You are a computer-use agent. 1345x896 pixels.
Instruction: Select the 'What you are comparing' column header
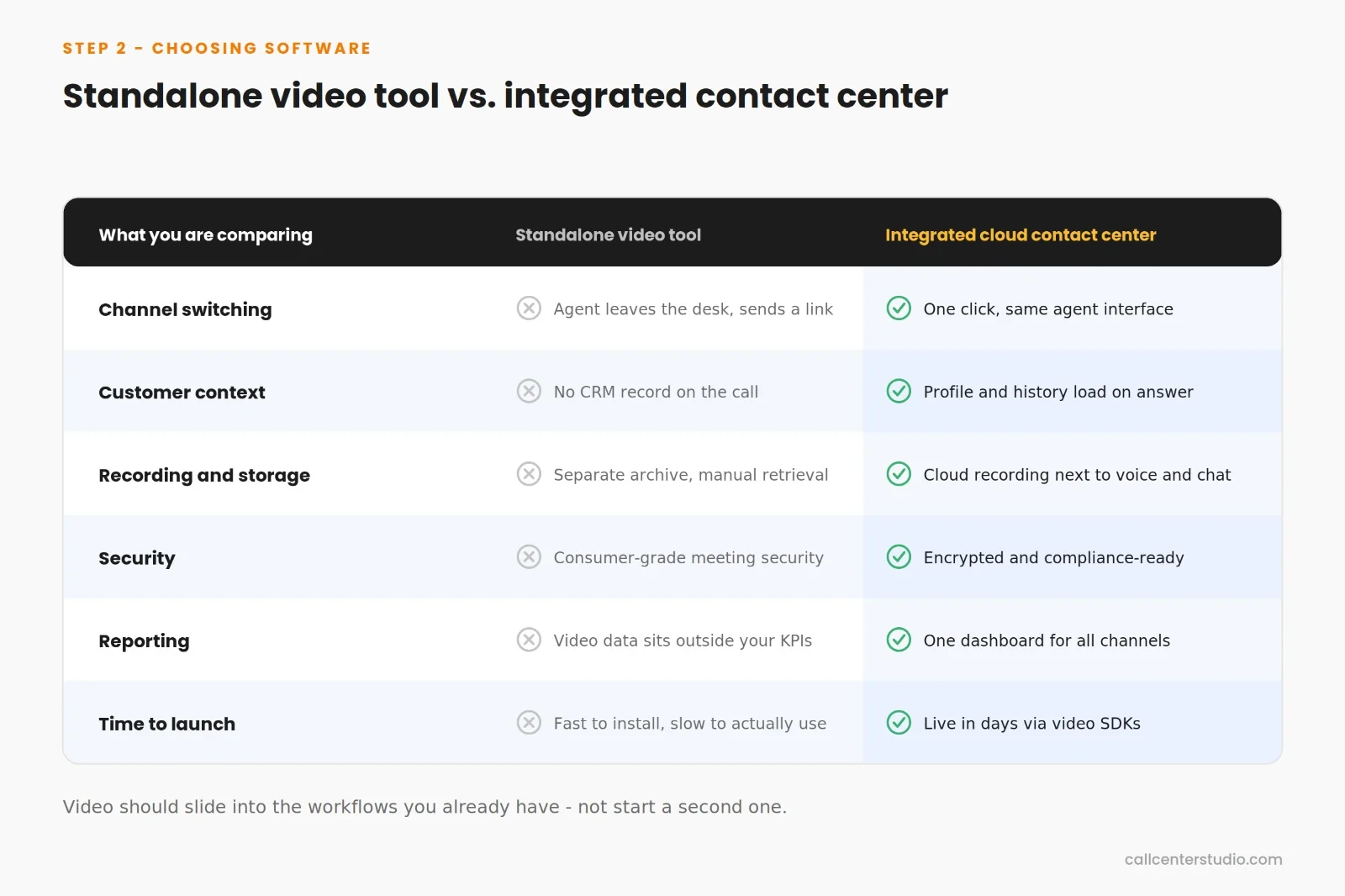pos(205,235)
